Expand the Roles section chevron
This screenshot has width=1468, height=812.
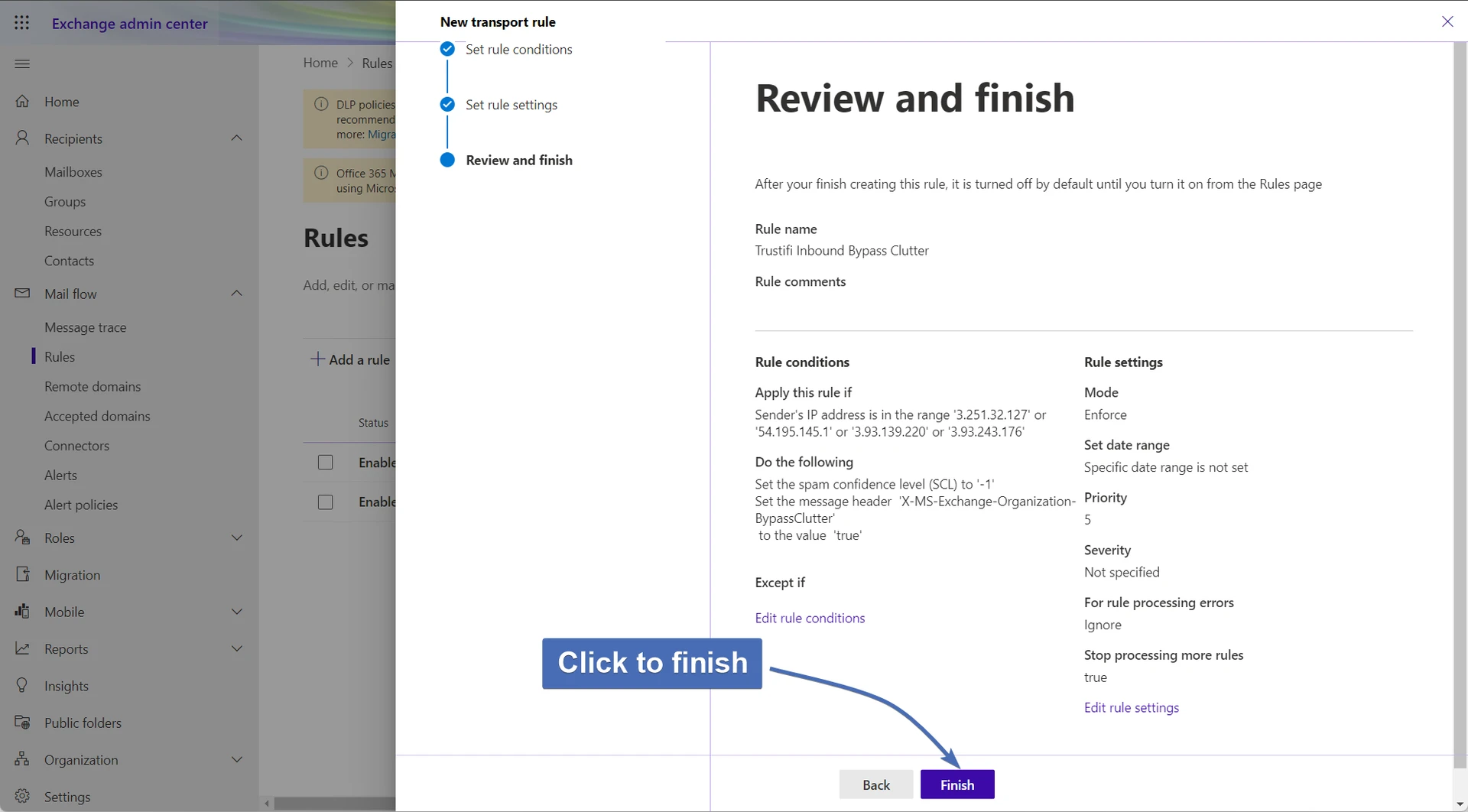[237, 538]
